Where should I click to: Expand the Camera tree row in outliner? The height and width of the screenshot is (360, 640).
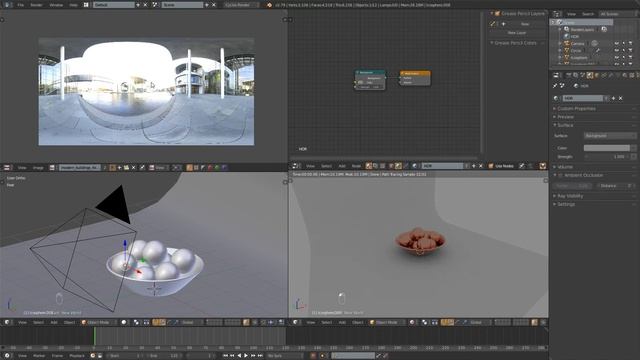pos(560,43)
